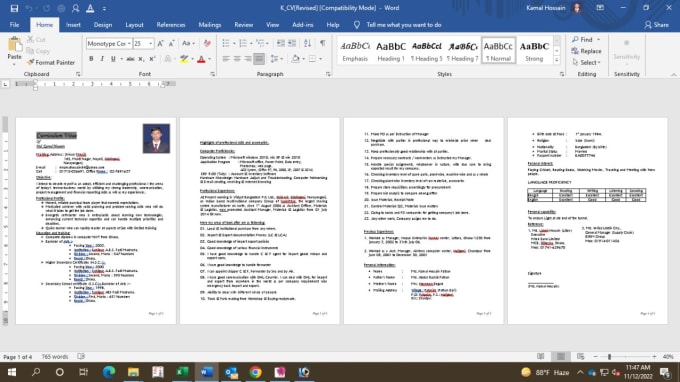Viewport: 680px width, 382px height.
Task: Click the zoom slider handle
Action: tap(609, 356)
